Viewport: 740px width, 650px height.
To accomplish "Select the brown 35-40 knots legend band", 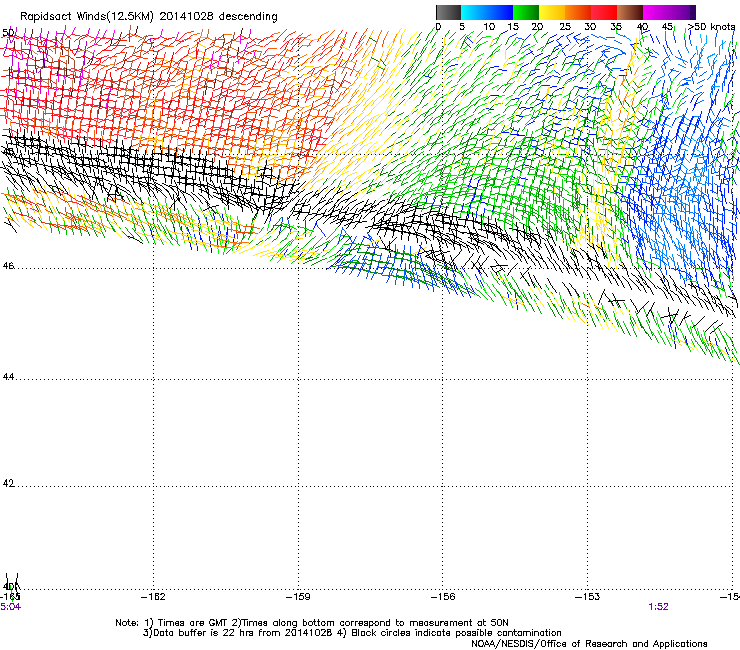I will 630,12.
